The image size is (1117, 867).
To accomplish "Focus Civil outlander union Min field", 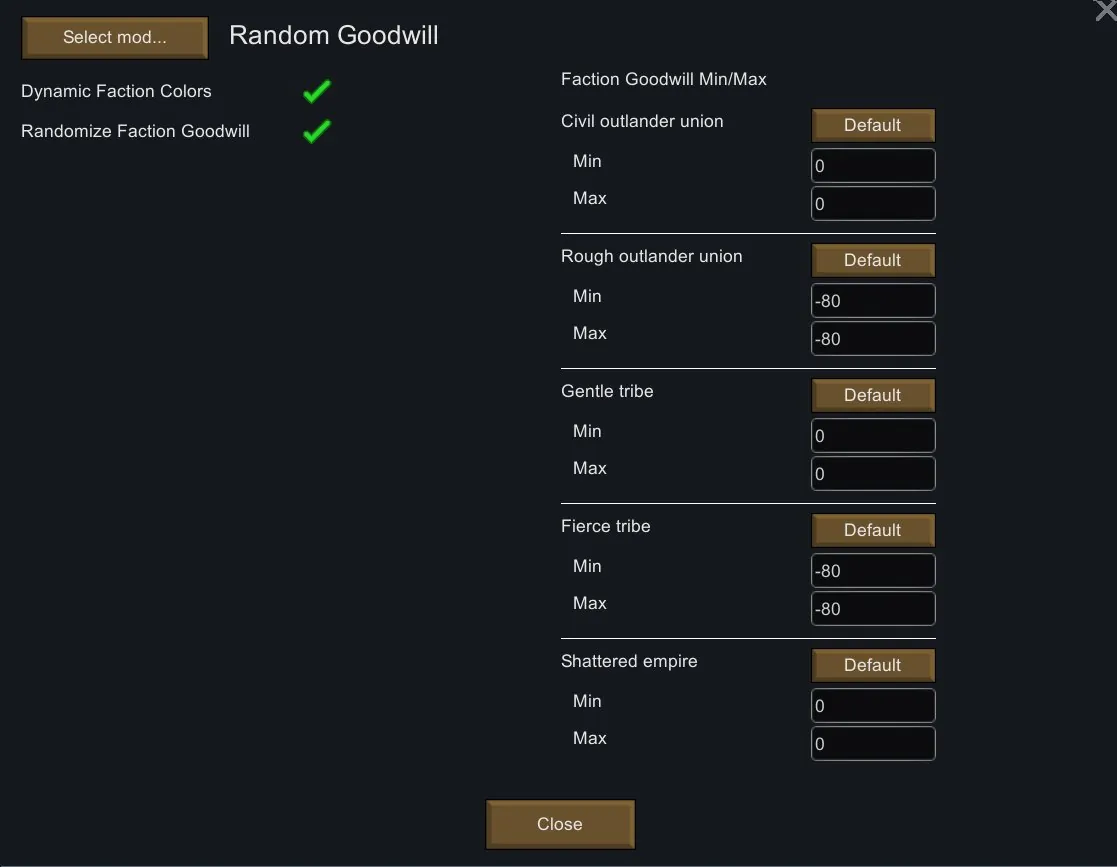I will click(872, 166).
